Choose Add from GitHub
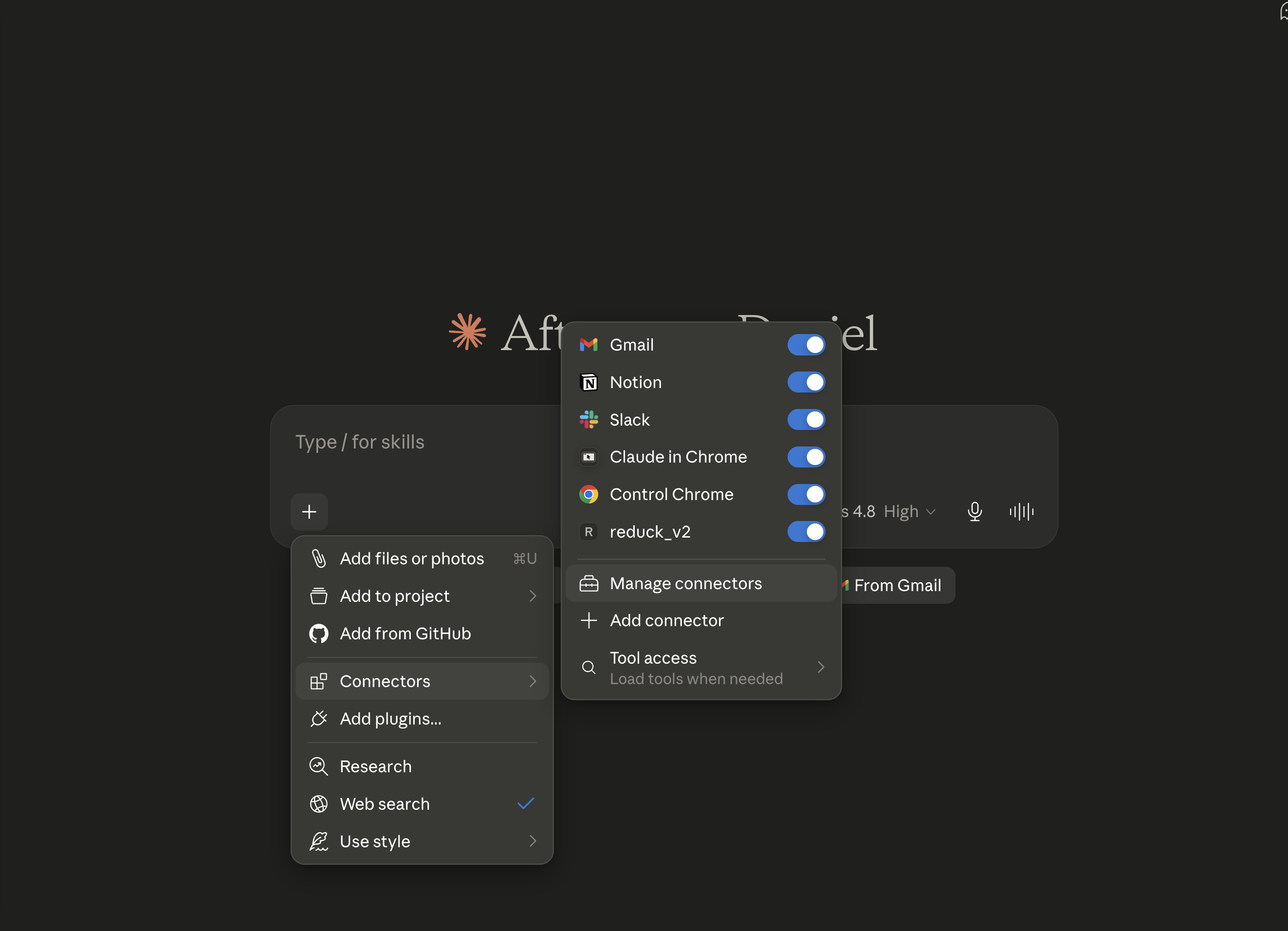This screenshot has height=931, width=1288. pyautogui.click(x=422, y=634)
